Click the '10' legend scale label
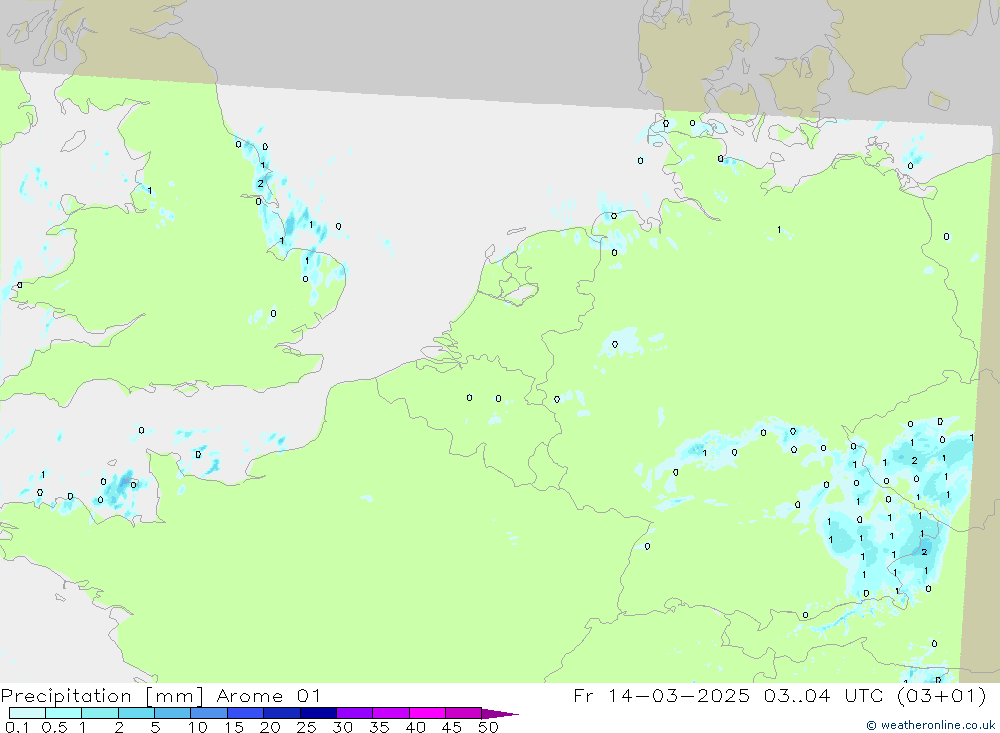 tap(198, 727)
